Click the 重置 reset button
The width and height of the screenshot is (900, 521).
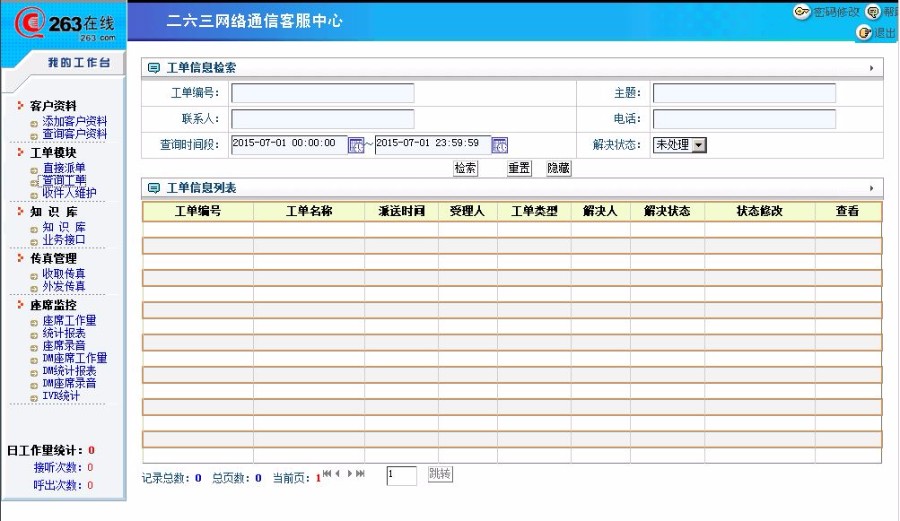(519, 168)
